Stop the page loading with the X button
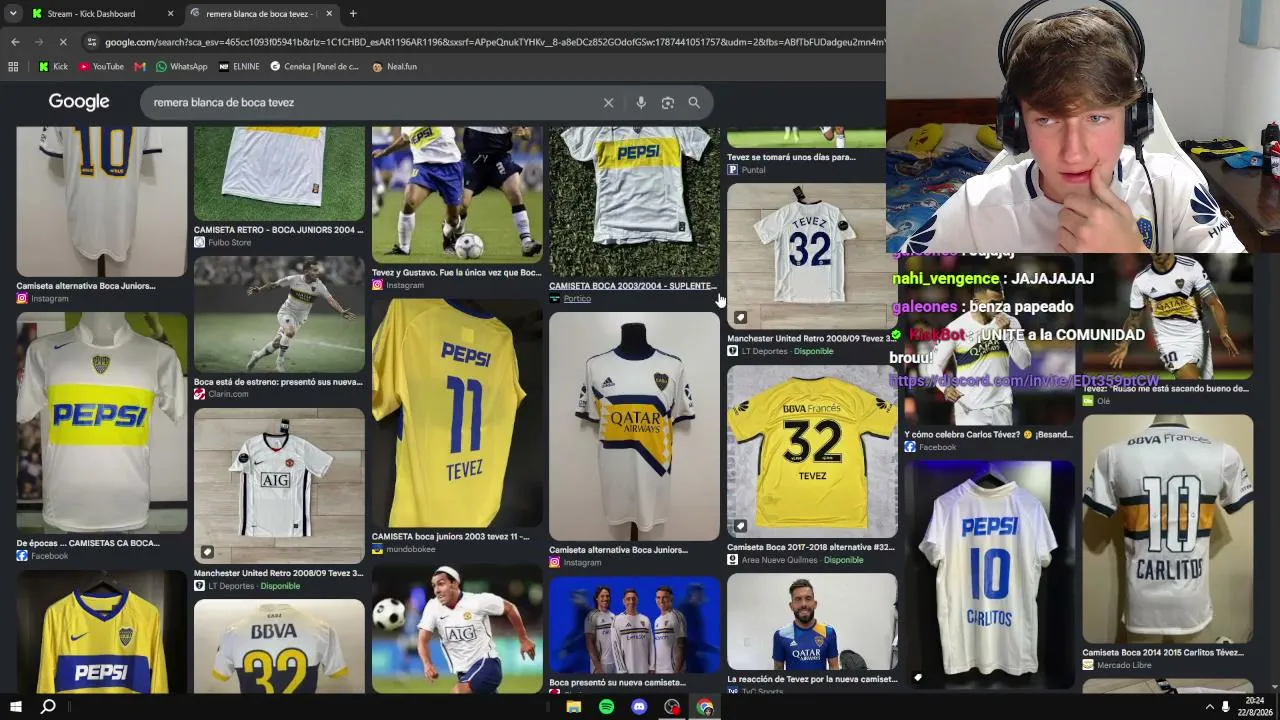1280x720 pixels. click(62, 42)
